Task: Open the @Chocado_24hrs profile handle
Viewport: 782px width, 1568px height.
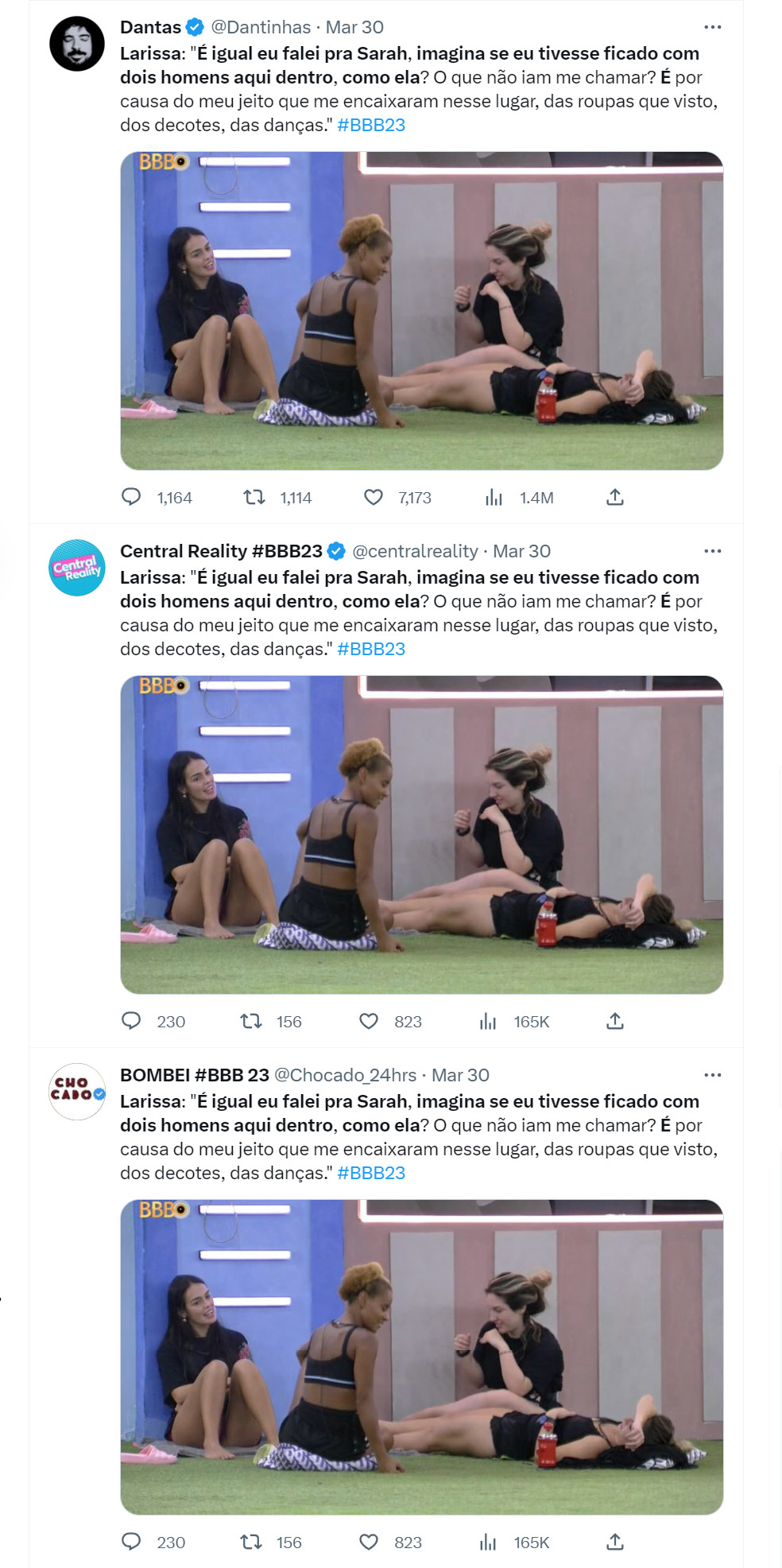Action: 345,1075
